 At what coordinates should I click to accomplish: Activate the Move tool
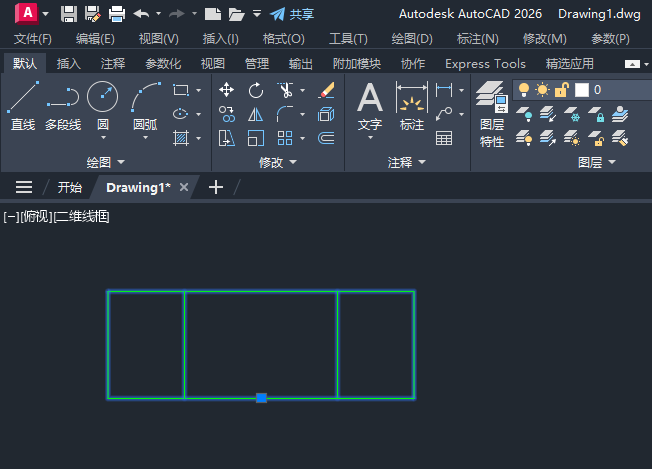tap(227, 90)
